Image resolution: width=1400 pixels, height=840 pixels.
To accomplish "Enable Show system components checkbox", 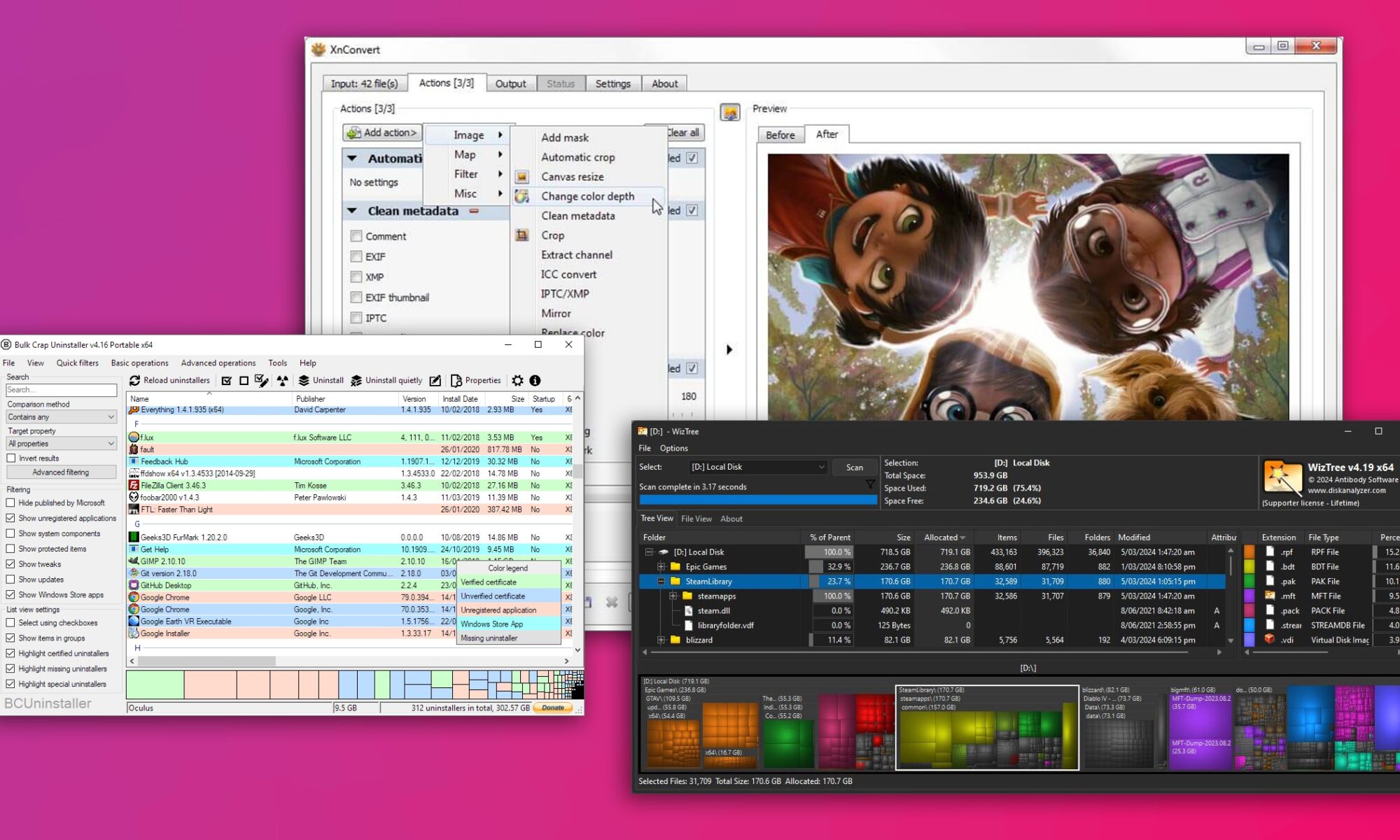I will (x=10, y=533).
